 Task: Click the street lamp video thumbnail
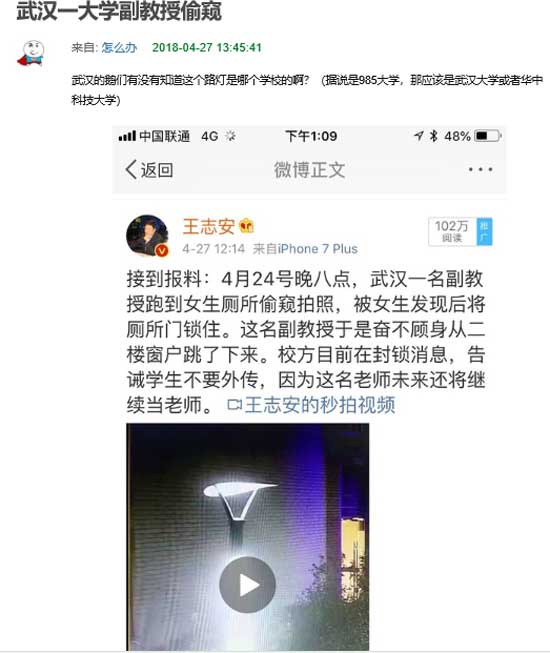pos(247,537)
